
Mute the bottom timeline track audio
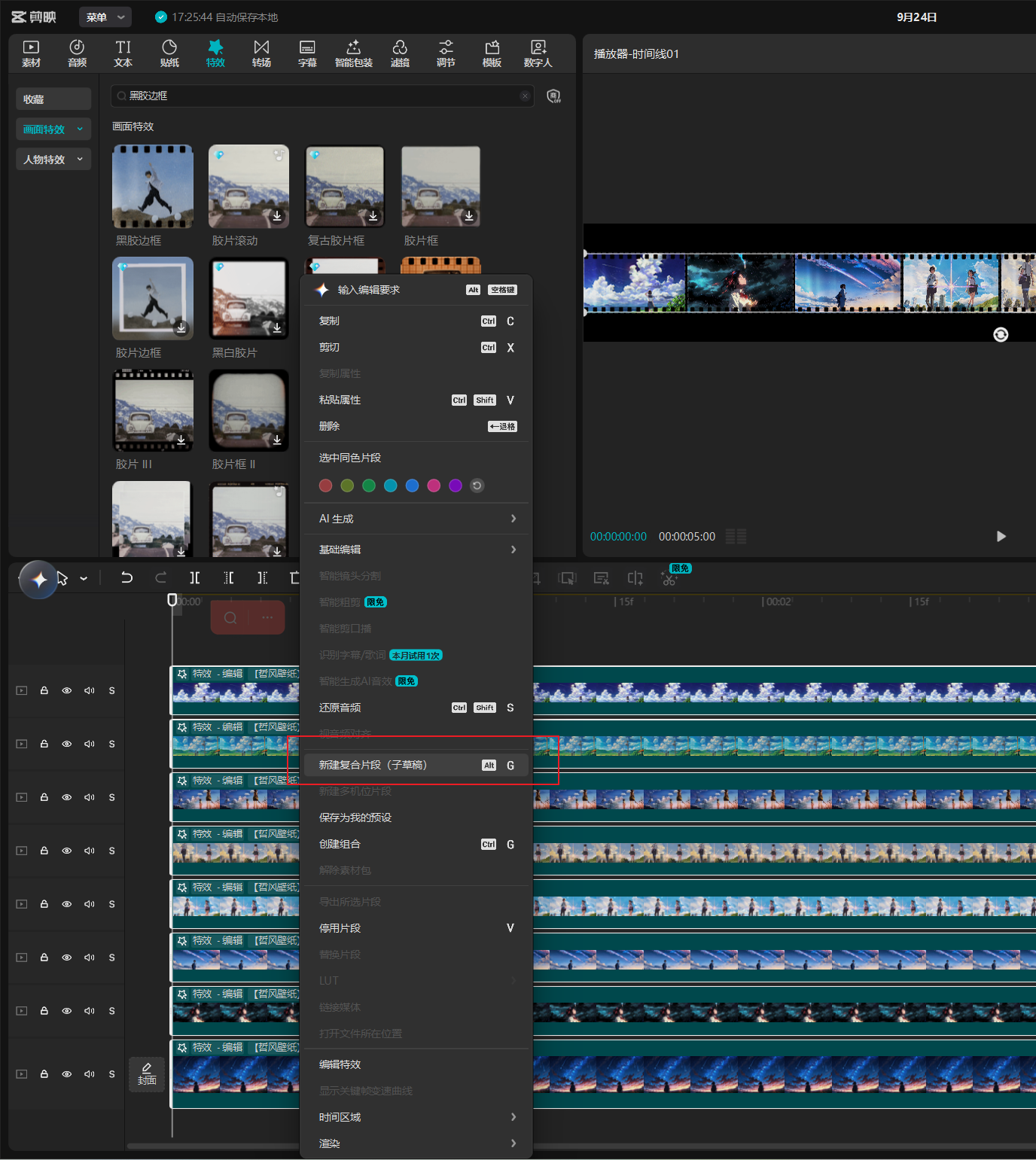pos(90,1074)
